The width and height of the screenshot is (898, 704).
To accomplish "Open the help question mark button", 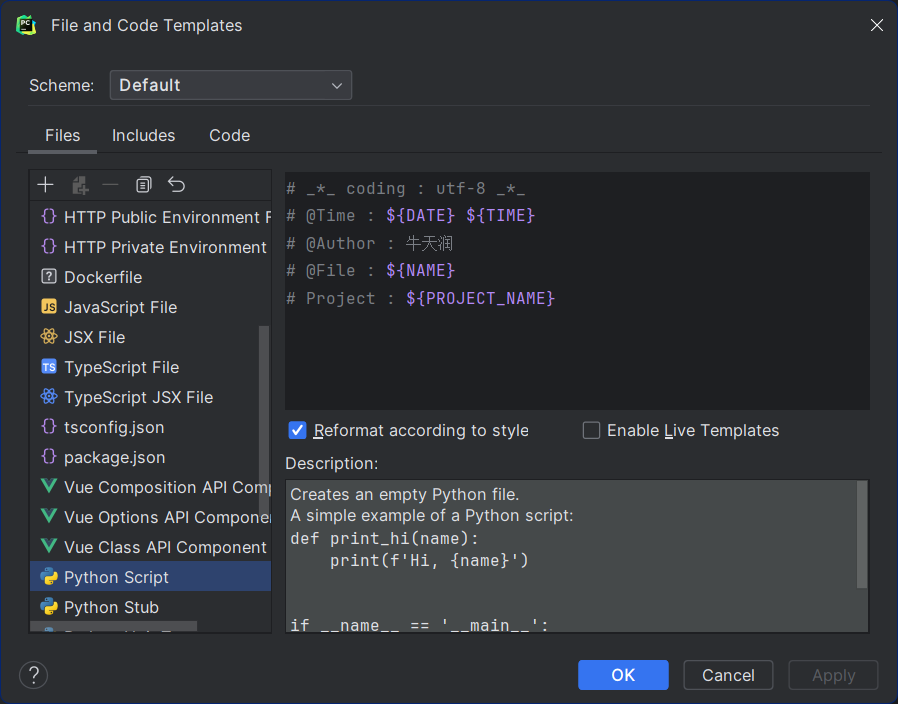I will pos(34,675).
